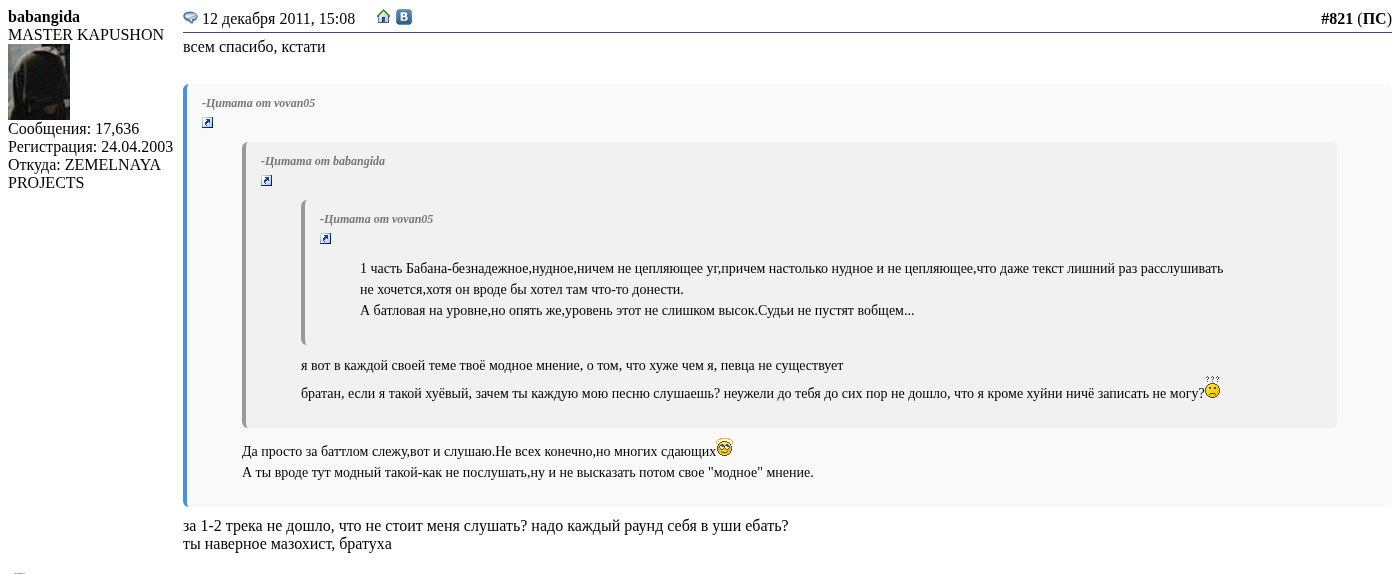Click the Сообщения: 17,636 post count
The width and height of the screenshot is (1400, 574).
74,129
